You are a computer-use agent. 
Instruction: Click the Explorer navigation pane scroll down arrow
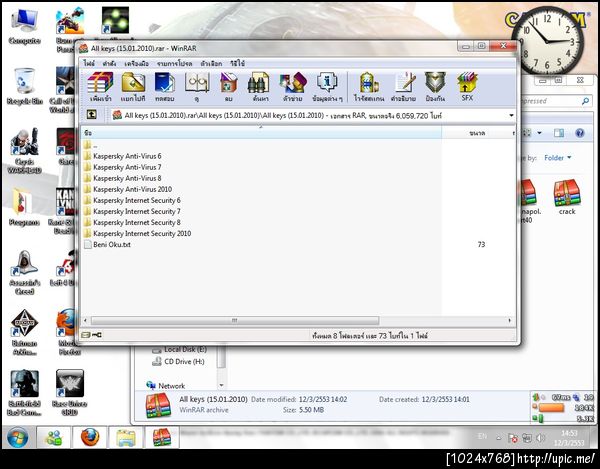click(x=221, y=385)
